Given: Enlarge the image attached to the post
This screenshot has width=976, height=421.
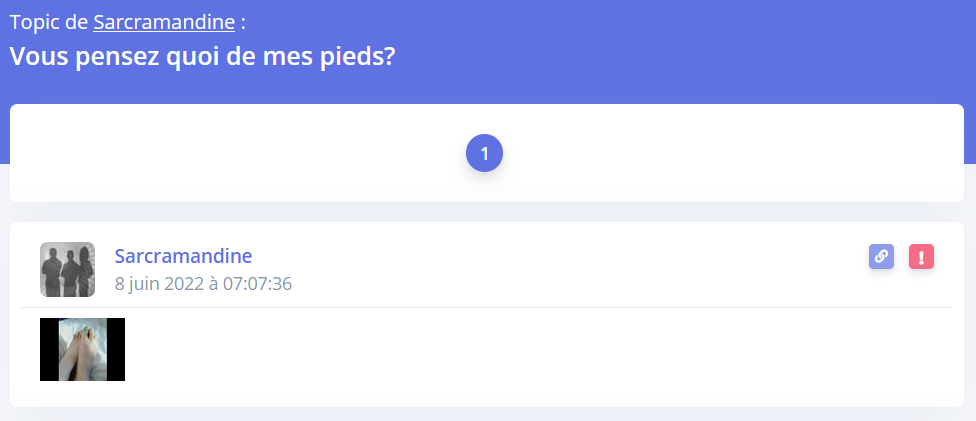Looking at the screenshot, I should pos(82,349).
